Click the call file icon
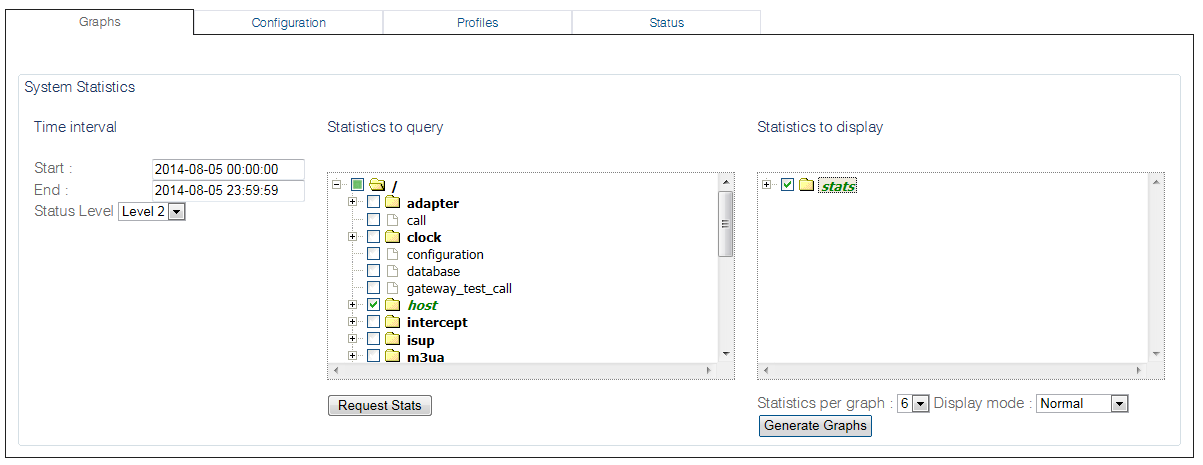 coord(392,220)
